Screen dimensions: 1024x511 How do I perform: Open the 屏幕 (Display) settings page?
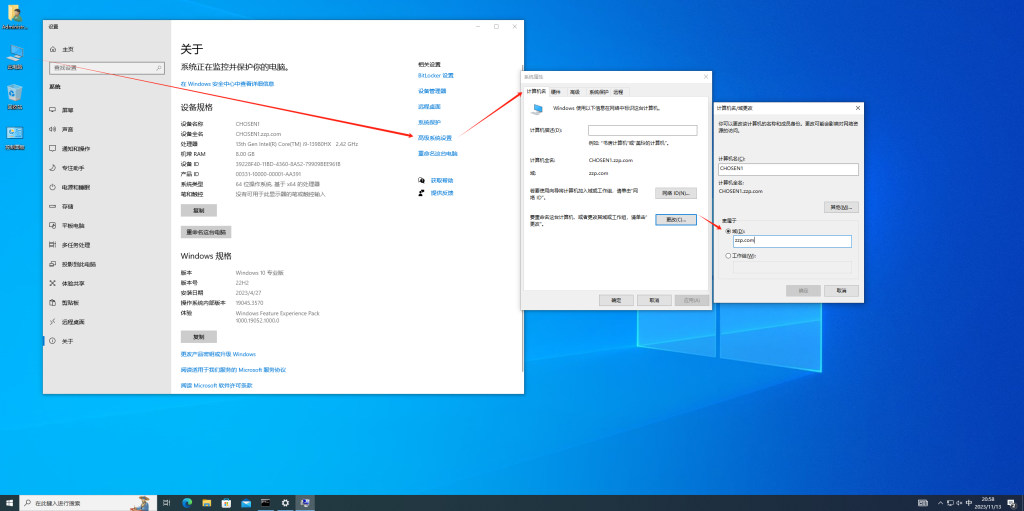coord(67,110)
